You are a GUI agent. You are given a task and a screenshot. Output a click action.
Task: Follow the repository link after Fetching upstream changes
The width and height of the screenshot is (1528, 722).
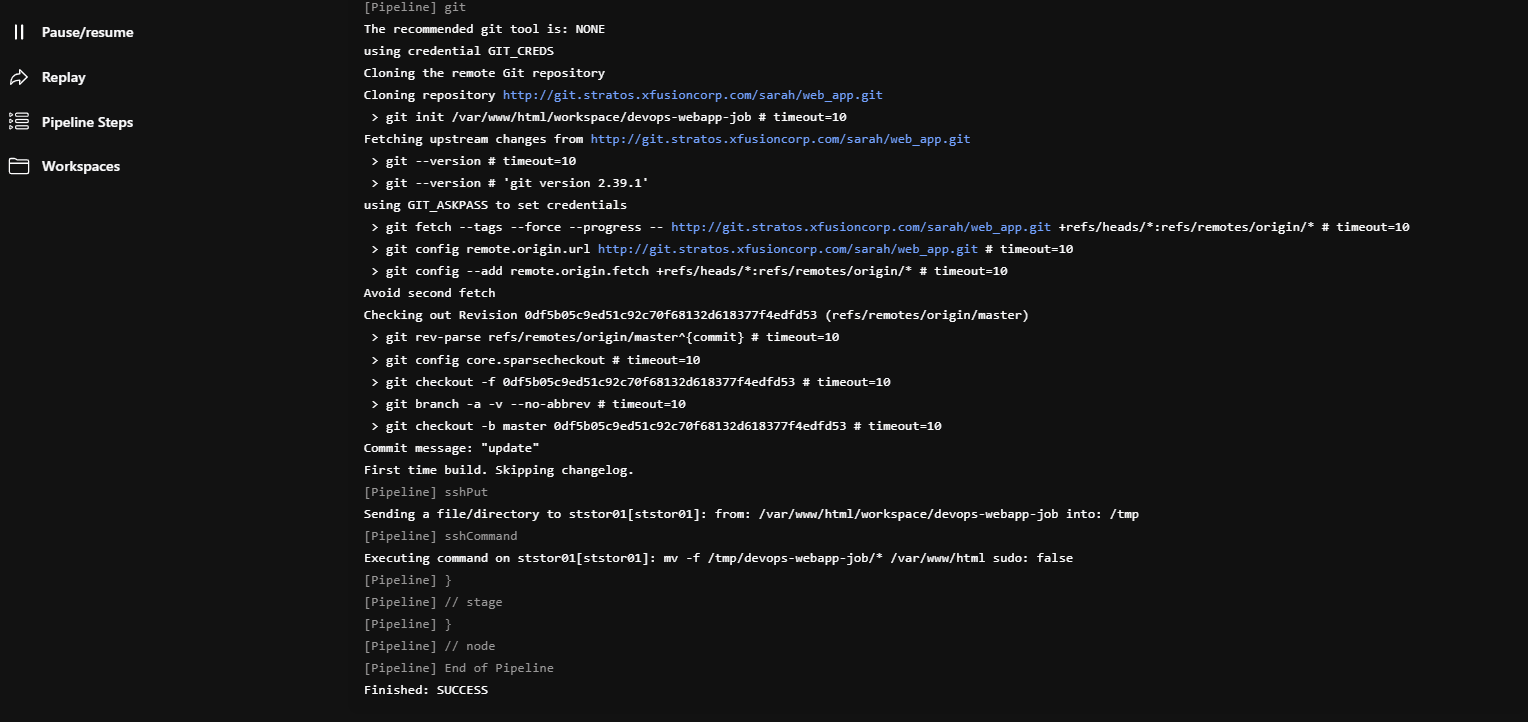point(780,139)
